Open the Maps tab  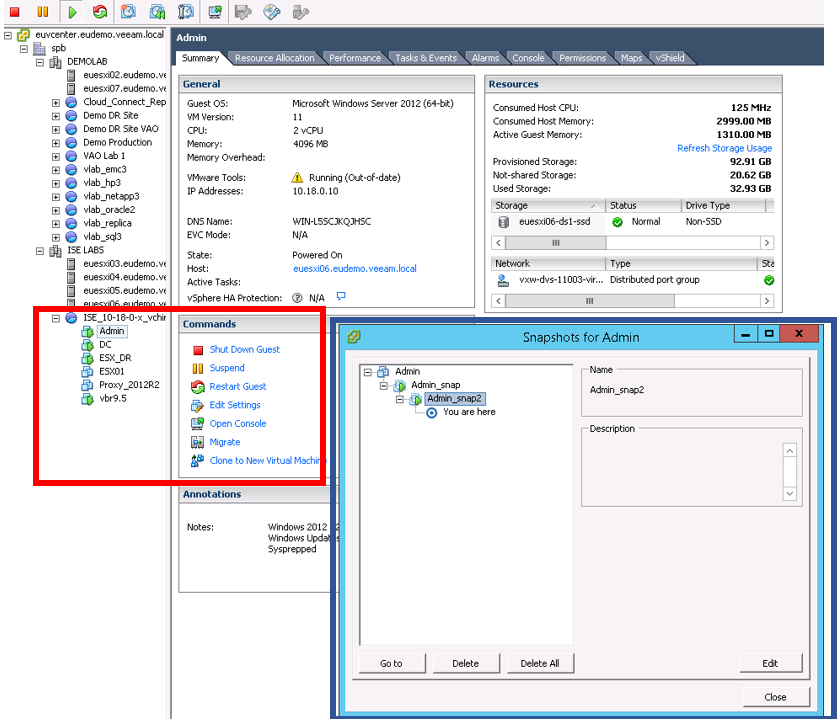point(631,58)
